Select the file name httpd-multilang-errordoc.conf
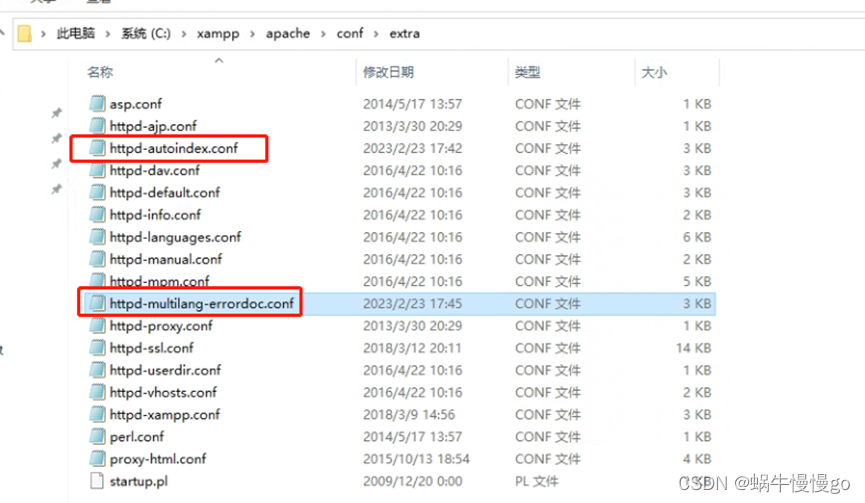Screen dimensions: 865x503 click(x=201, y=303)
